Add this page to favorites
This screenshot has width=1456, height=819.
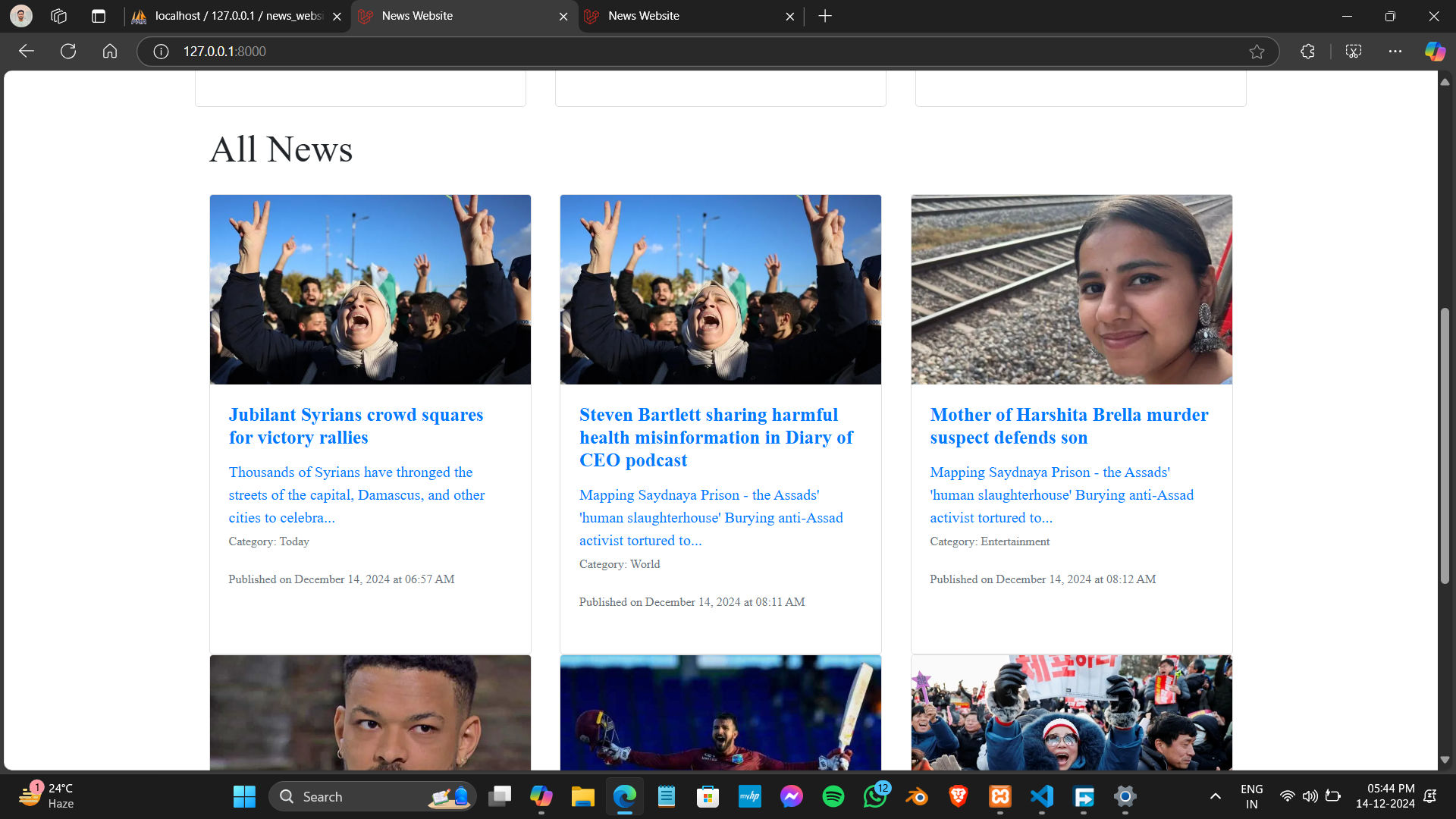[1257, 52]
